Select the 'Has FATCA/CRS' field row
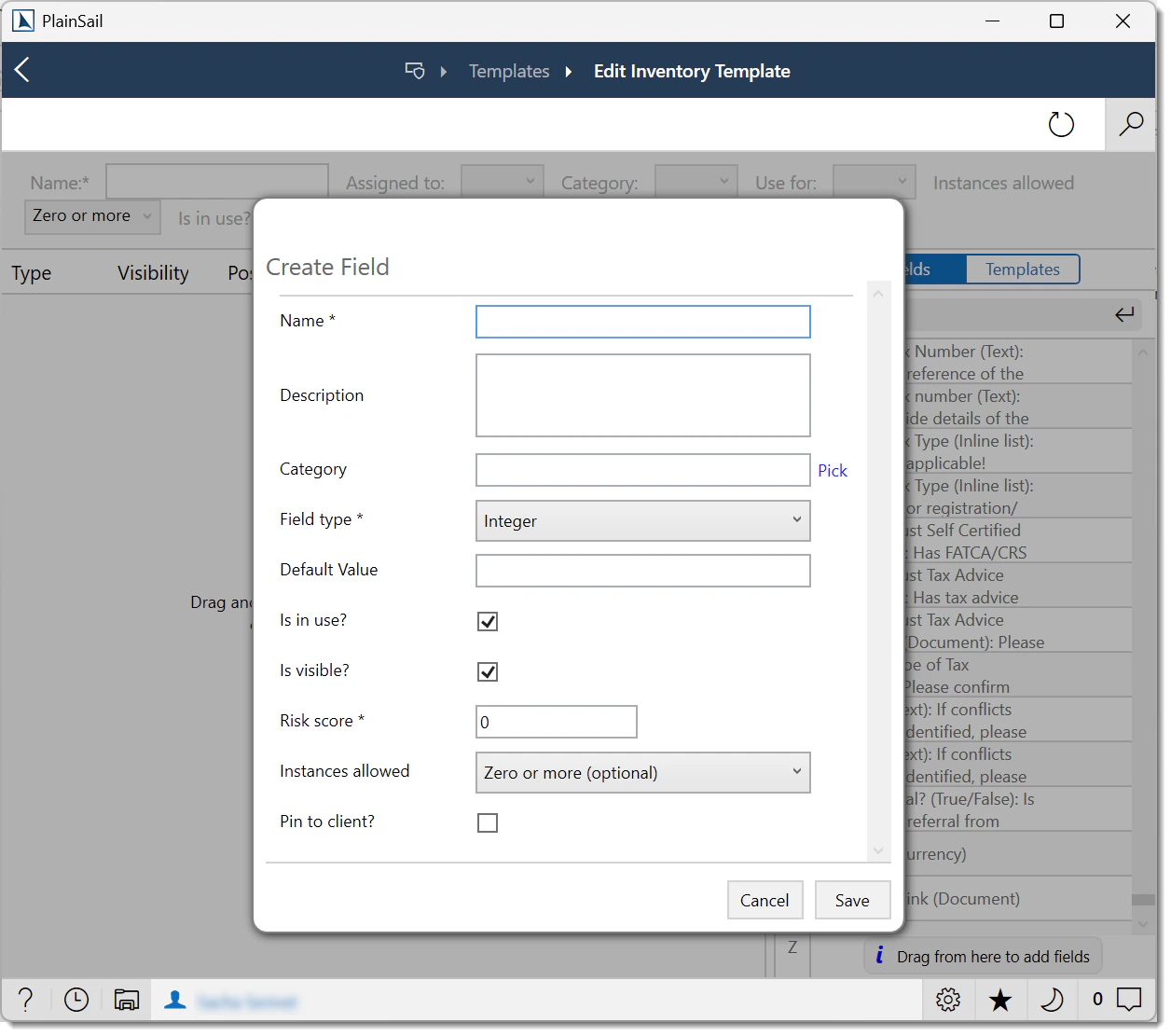 point(1017,542)
